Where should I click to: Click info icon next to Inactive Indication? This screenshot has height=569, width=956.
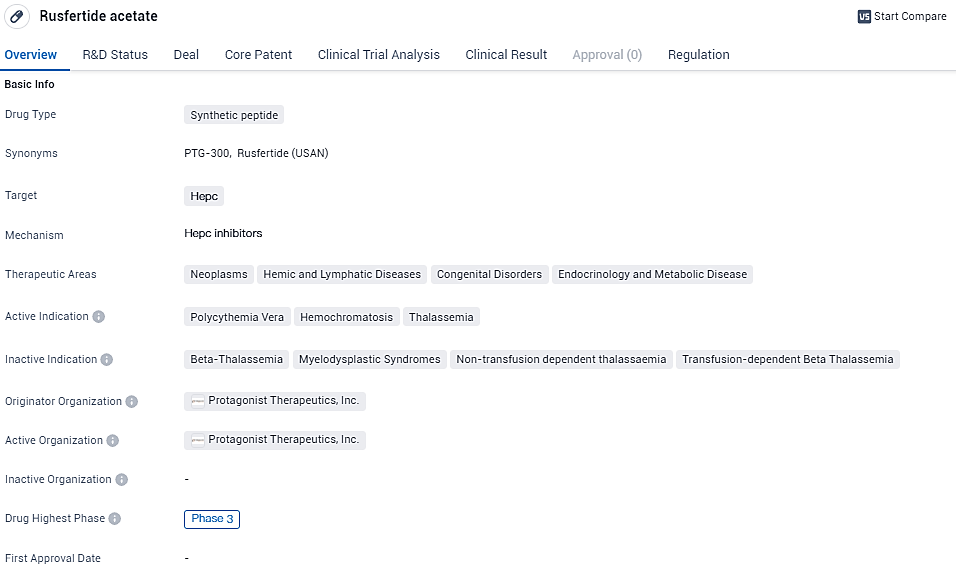[x=107, y=360]
